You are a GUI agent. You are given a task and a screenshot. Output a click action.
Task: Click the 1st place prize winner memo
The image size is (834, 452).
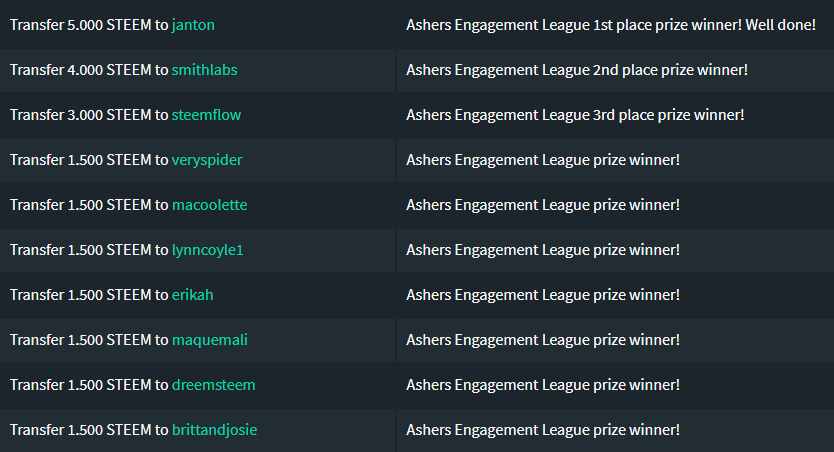611,24
